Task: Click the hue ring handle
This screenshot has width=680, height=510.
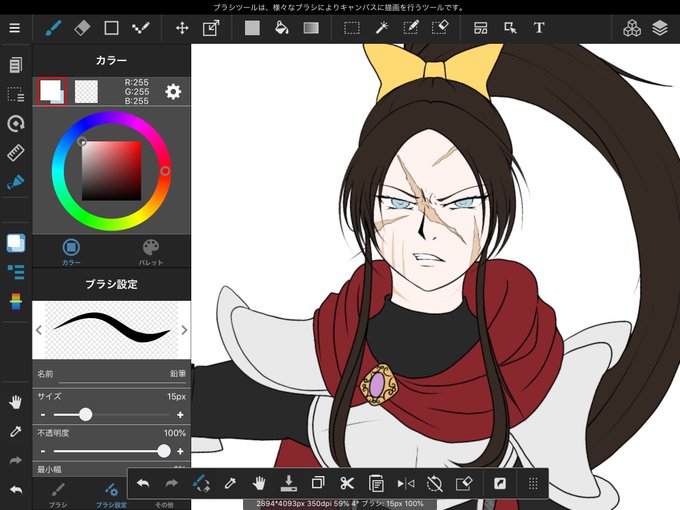Action: pos(165,171)
